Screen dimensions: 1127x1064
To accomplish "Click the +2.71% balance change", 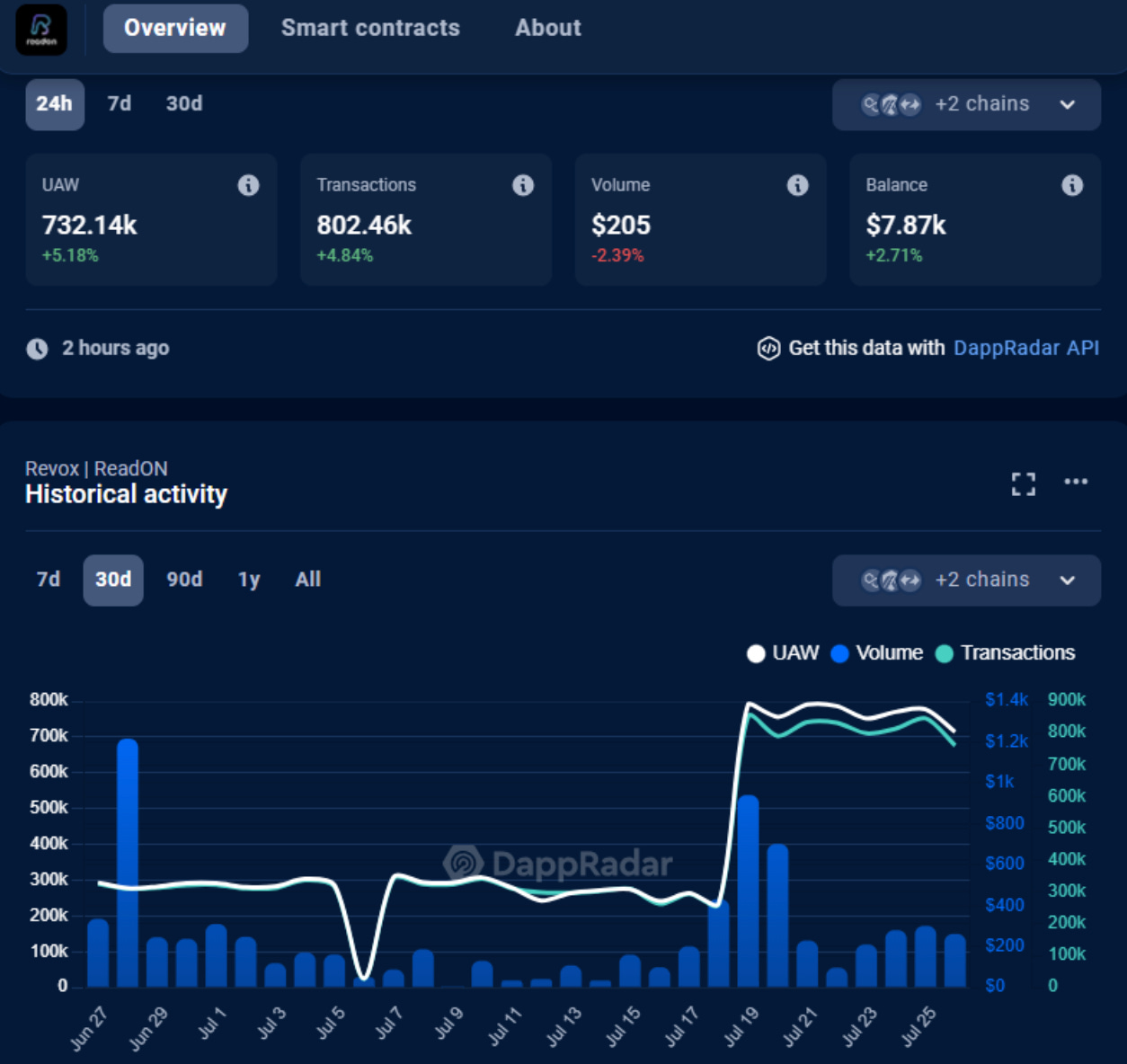I will 894,256.
